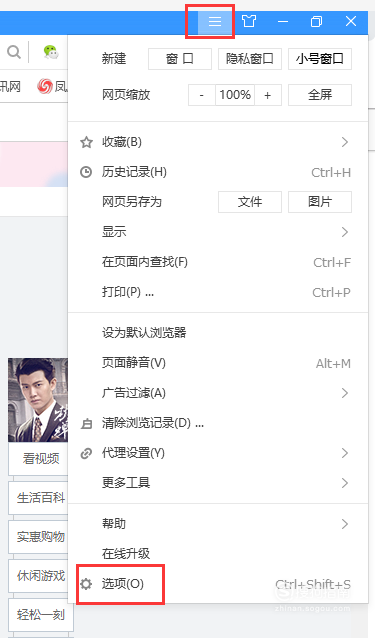
Task: Choose 设为默认浏览器 from the menu
Action: 218,333
